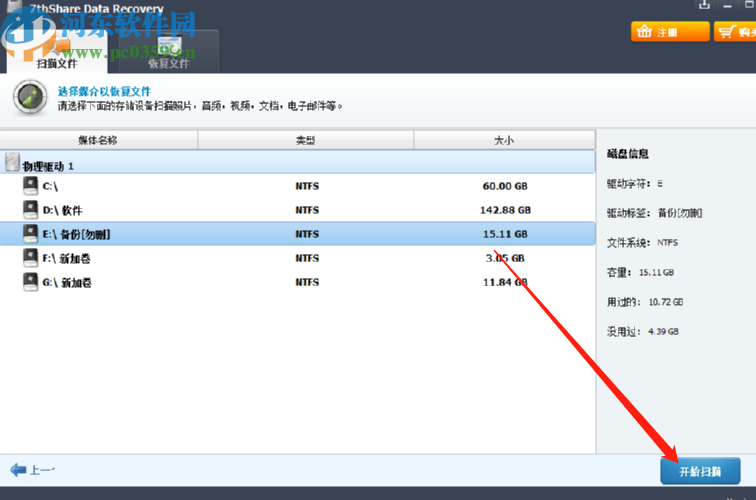
Task: Click the 15.11 GB size cell in list
Action: 505,234
